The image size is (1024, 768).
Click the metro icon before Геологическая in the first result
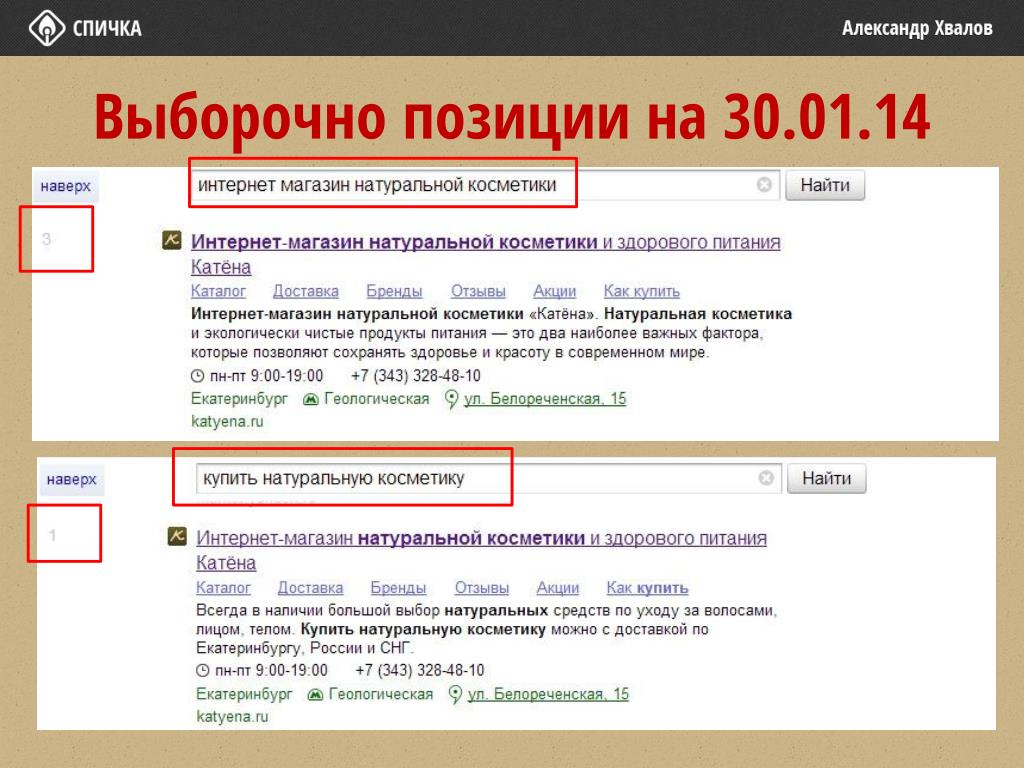[310, 399]
